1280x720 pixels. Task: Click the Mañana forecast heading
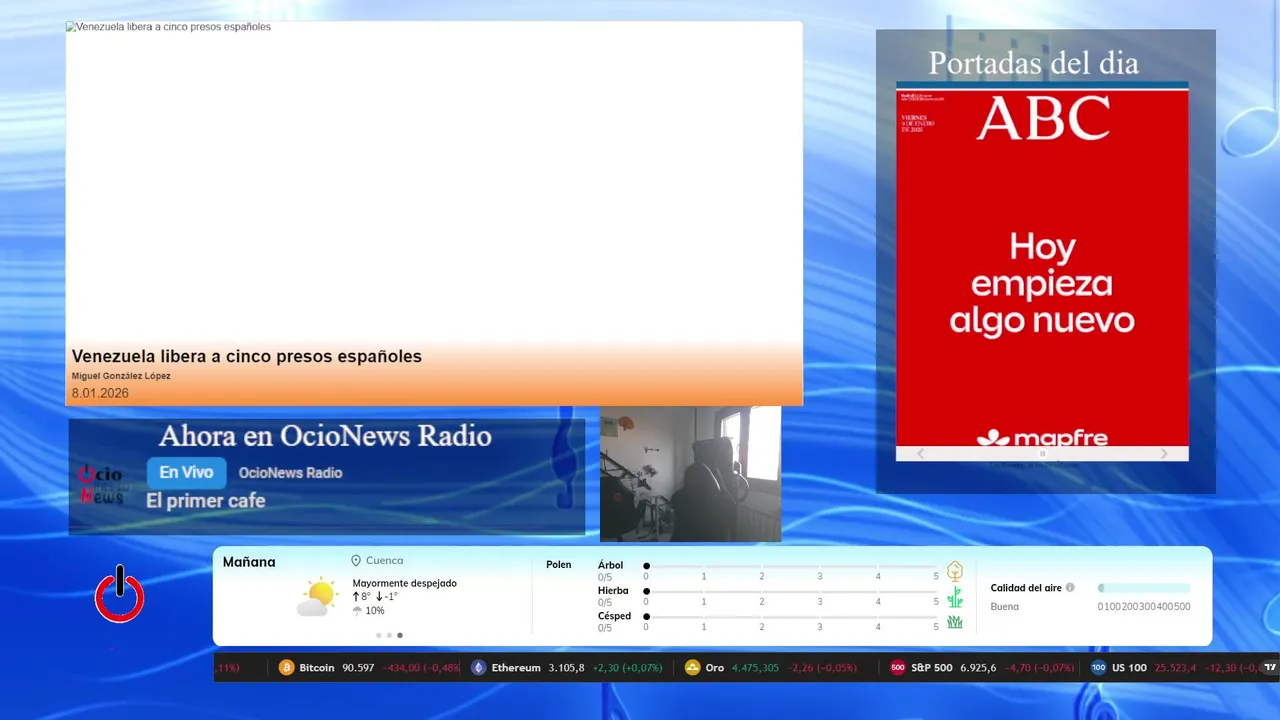pyautogui.click(x=249, y=562)
